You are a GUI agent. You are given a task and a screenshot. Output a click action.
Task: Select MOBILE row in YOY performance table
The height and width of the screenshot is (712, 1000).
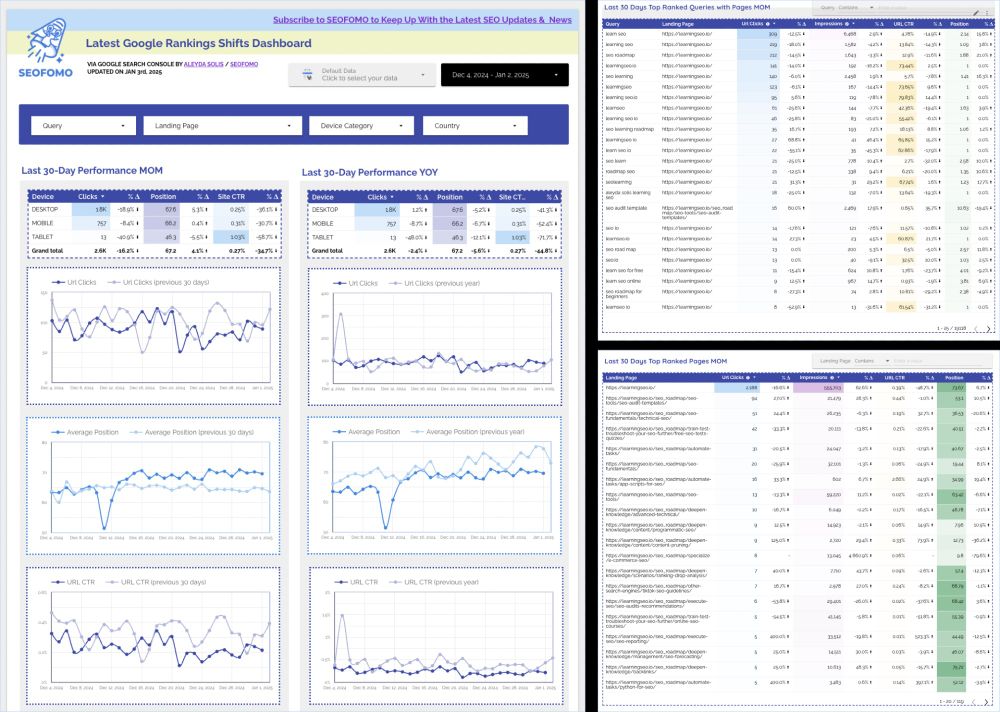pos(434,224)
